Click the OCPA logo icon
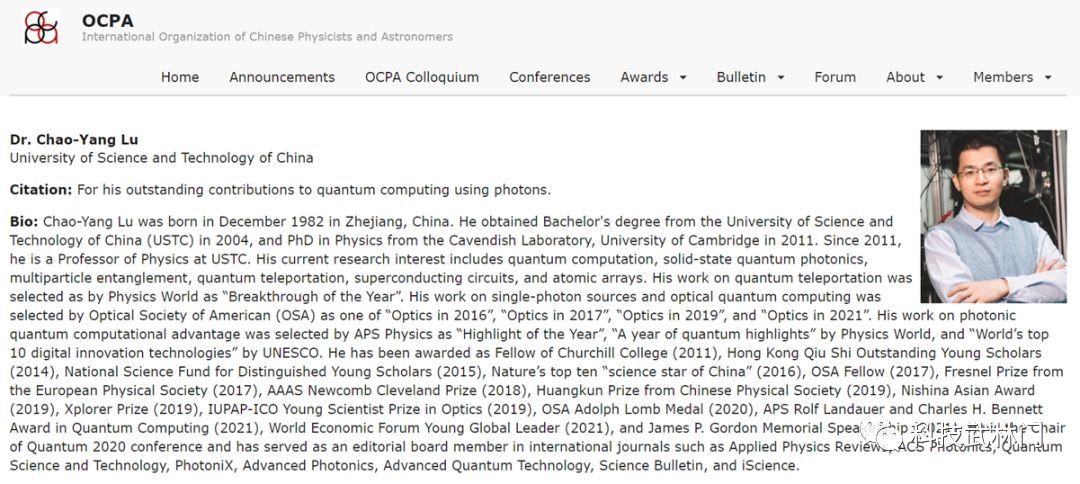The height and width of the screenshot is (484, 1080). [x=41, y=27]
